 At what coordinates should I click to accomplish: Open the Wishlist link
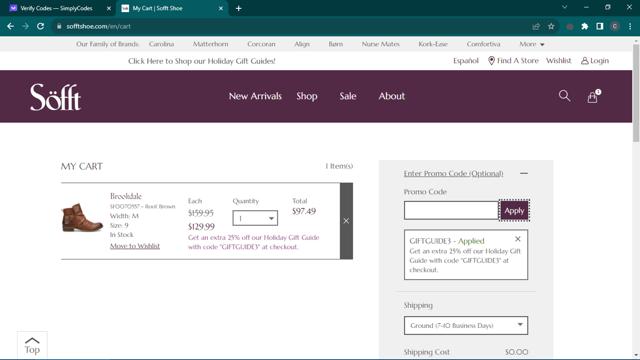[558, 60]
